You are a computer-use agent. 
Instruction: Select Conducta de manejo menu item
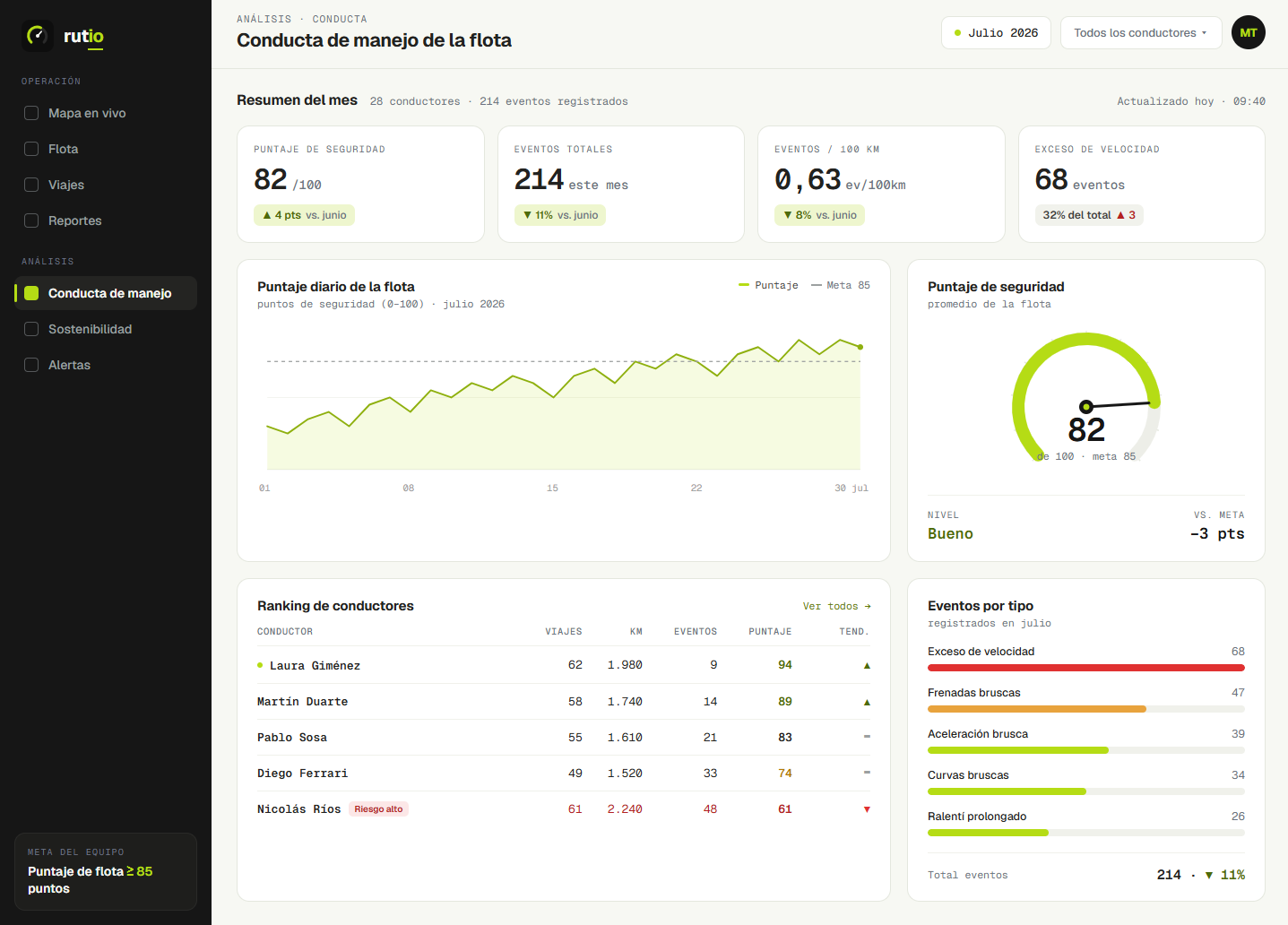(106, 293)
